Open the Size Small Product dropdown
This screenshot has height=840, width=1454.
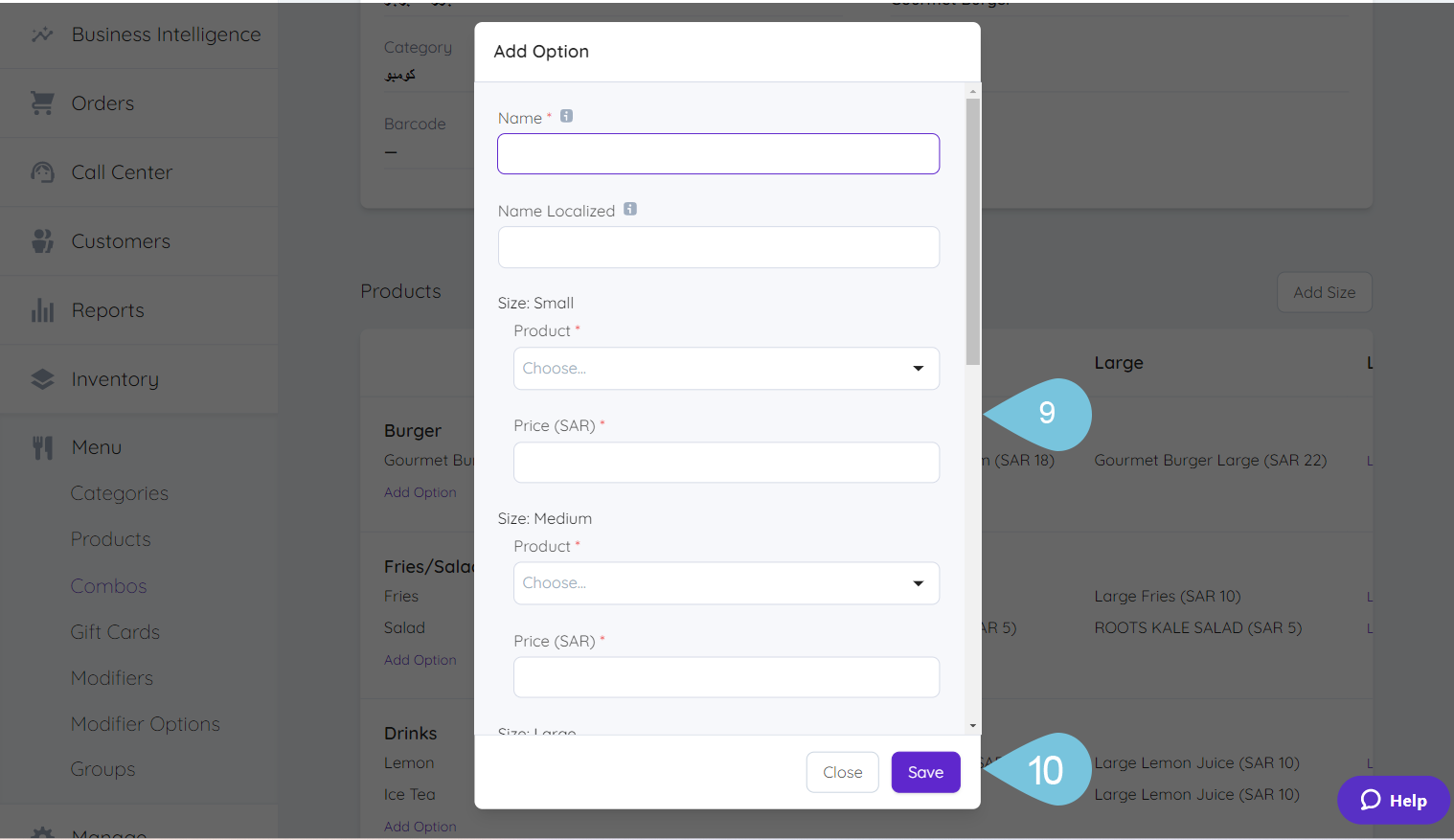(x=725, y=368)
